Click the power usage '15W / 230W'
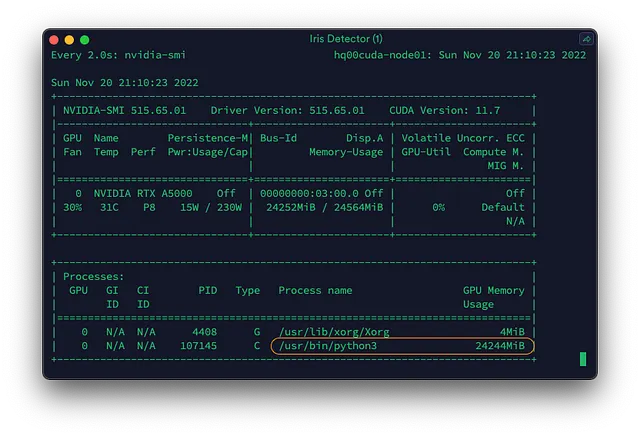 [x=211, y=207]
